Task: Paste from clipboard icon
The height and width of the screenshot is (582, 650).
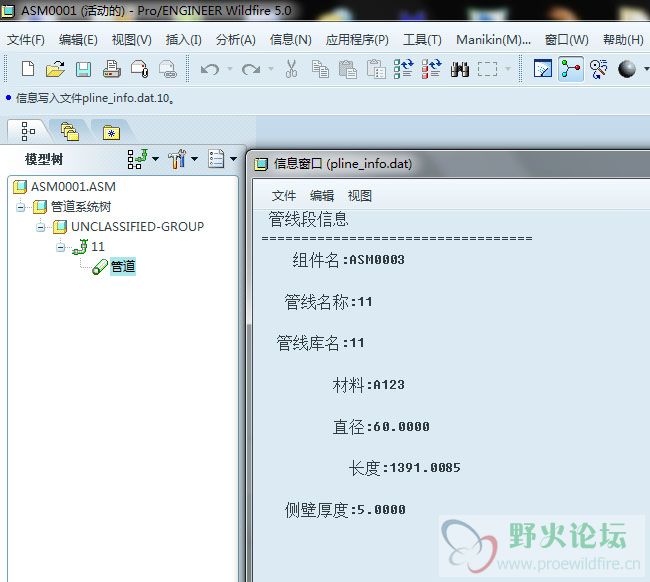Action: 348,69
